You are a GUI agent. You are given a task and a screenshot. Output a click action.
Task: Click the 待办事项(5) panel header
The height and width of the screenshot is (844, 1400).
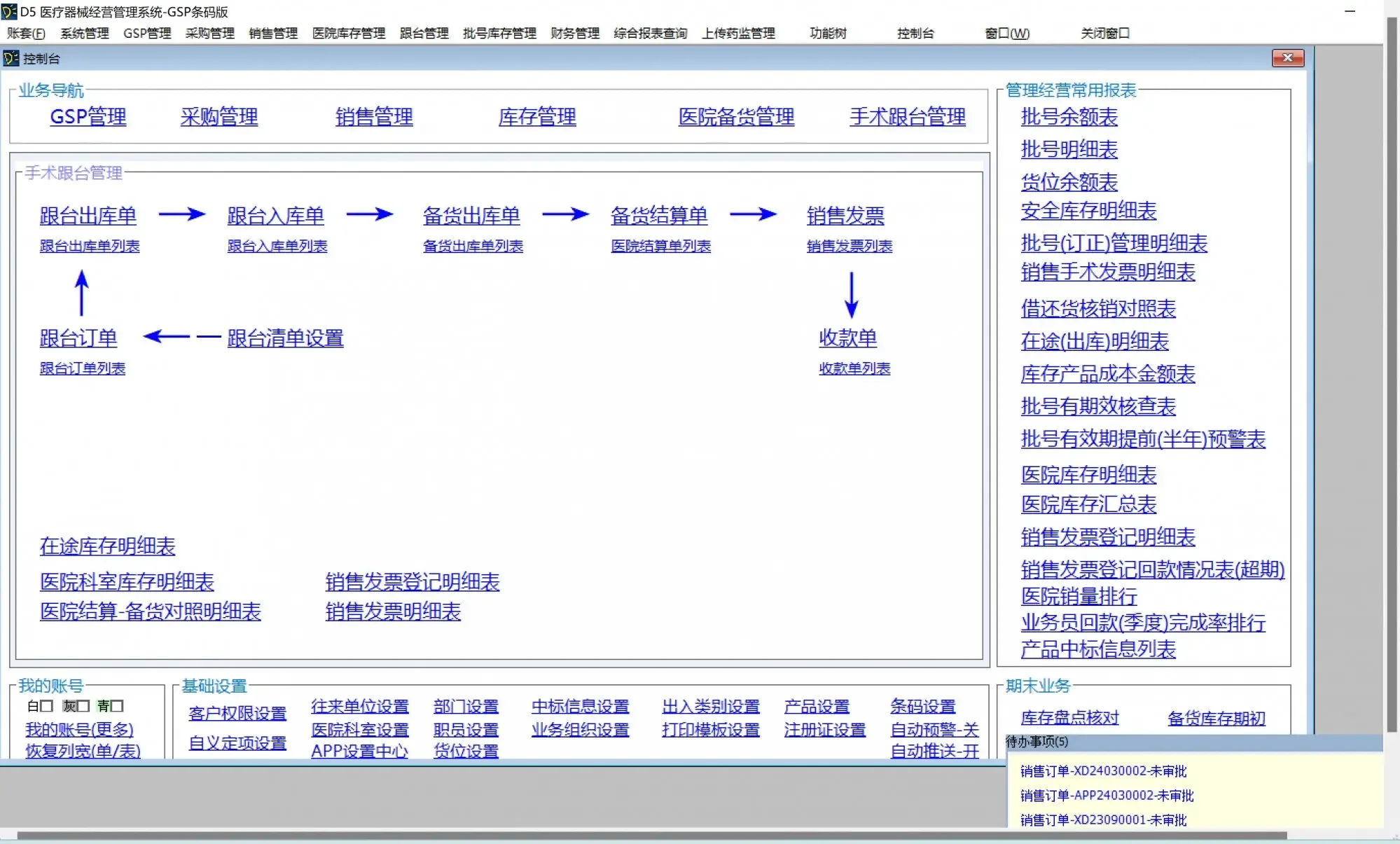click(x=1194, y=742)
